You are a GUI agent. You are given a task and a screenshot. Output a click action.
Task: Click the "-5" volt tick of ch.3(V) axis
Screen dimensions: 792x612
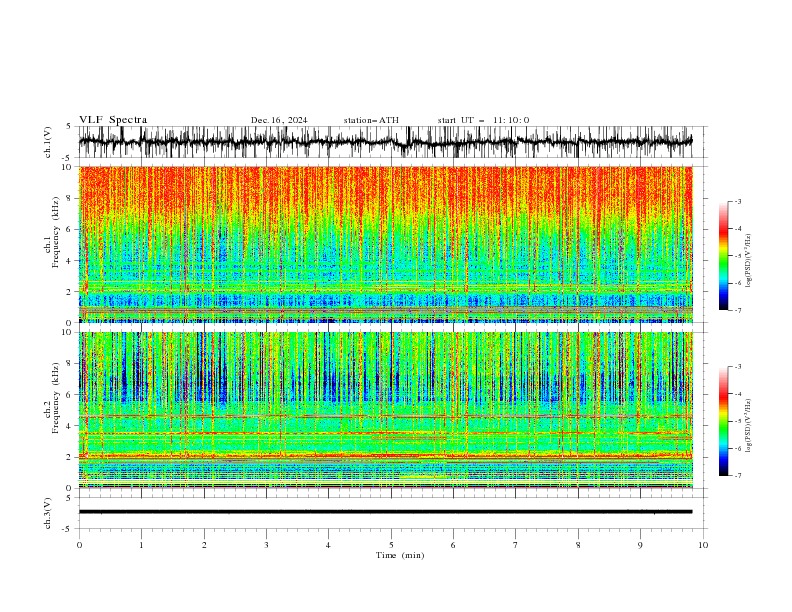tap(67, 529)
